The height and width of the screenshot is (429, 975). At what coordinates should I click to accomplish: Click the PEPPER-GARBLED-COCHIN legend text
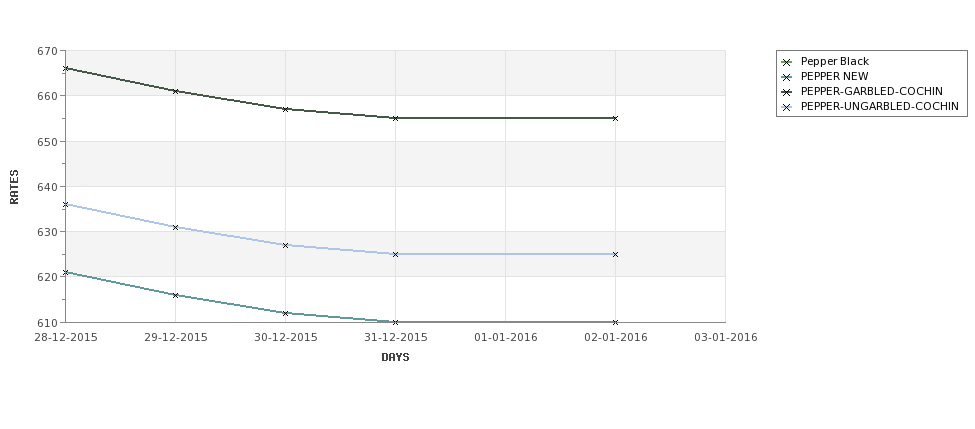coord(871,91)
